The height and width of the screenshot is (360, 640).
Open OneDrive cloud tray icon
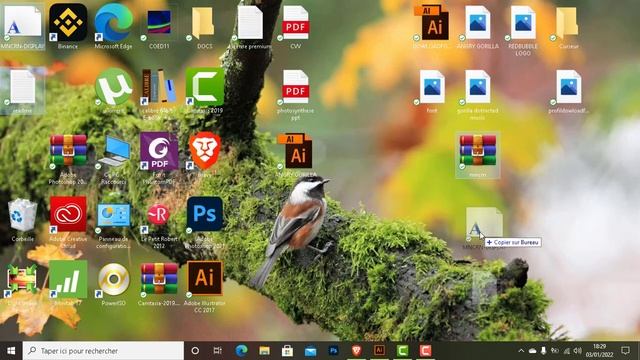coord(533,351)
